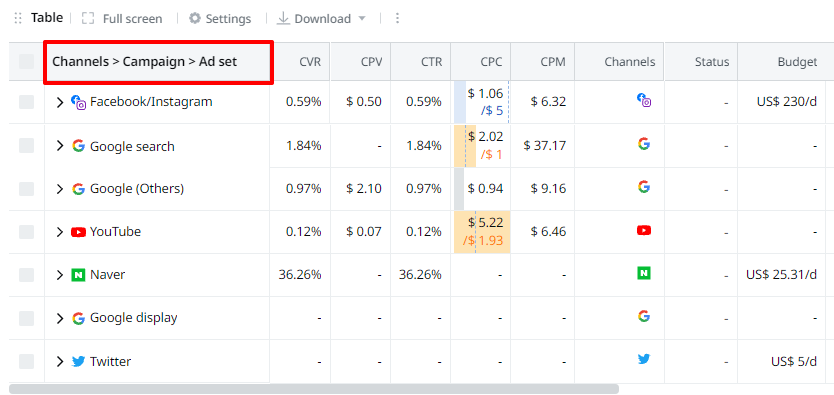Click the drag handle dots beside Table
Image resolution: width=834 pixels, height=395 pixels.
coord(18,19)
